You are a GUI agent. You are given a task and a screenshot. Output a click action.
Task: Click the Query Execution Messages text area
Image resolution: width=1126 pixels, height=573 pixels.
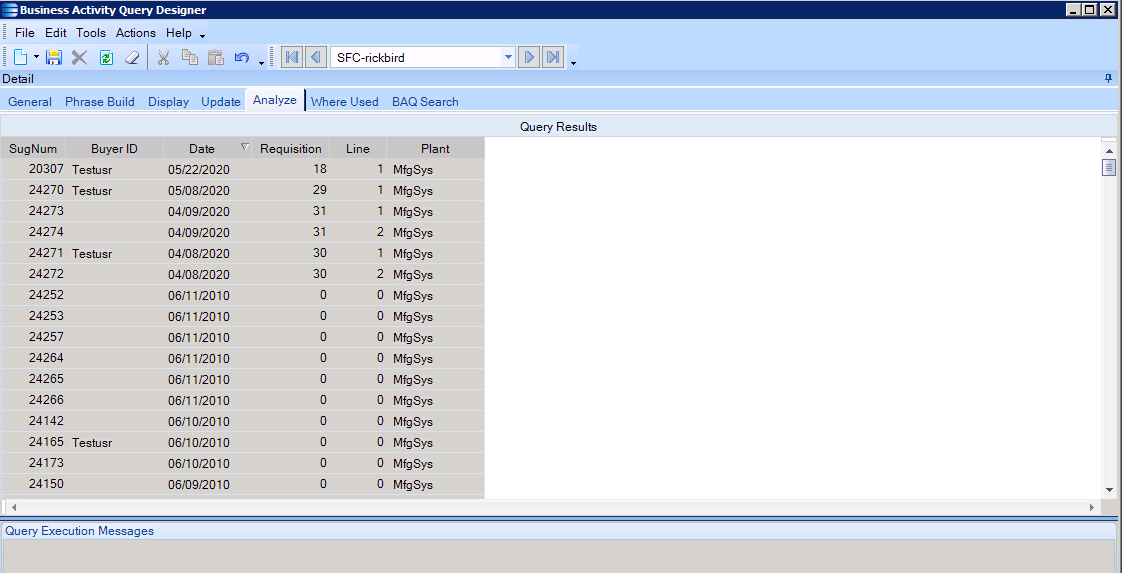(559, 556)
